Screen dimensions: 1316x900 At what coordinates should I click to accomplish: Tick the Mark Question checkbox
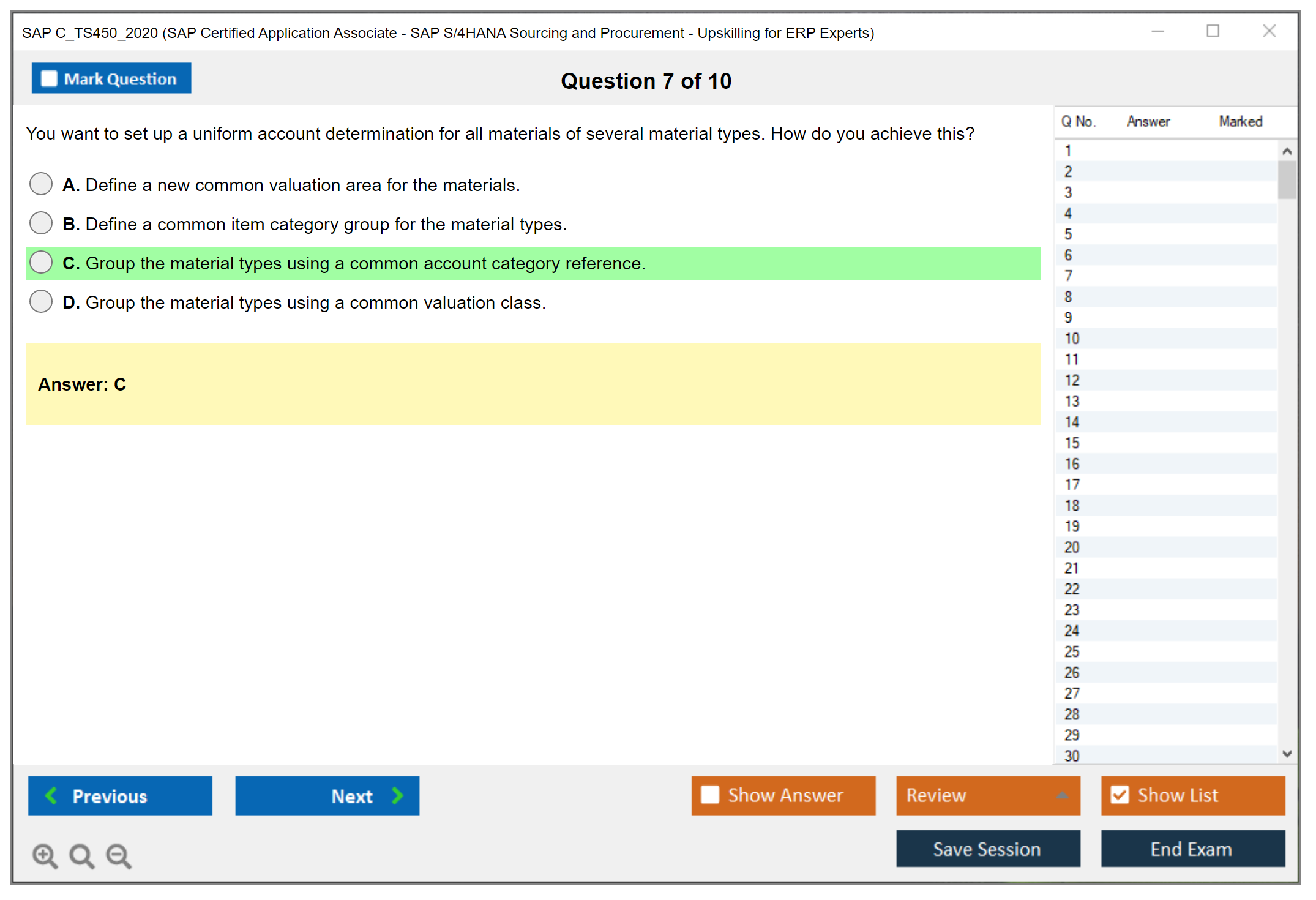pyautogui.click(x=49, y=78)
